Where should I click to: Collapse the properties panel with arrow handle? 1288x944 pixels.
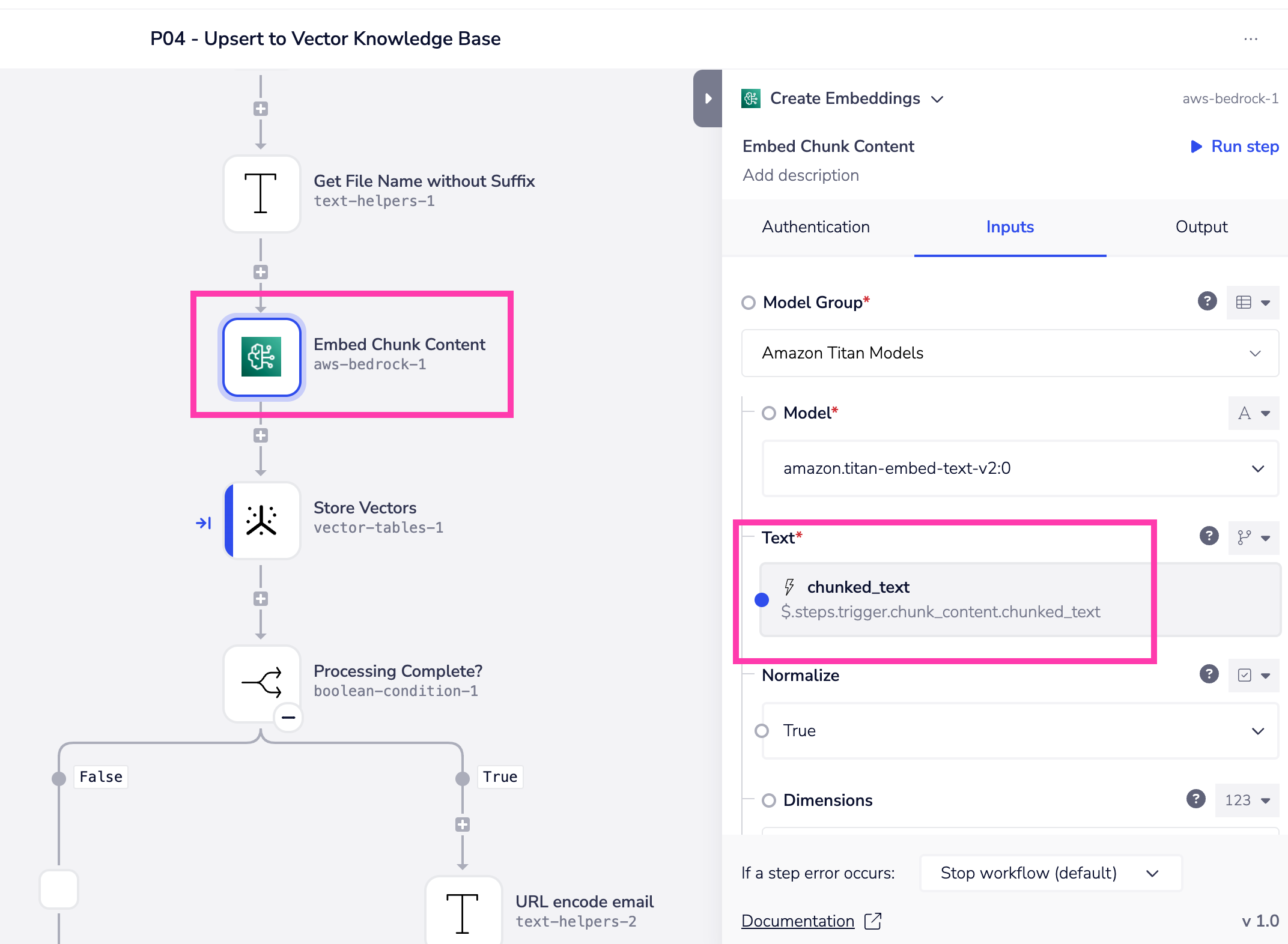(708, 98)
